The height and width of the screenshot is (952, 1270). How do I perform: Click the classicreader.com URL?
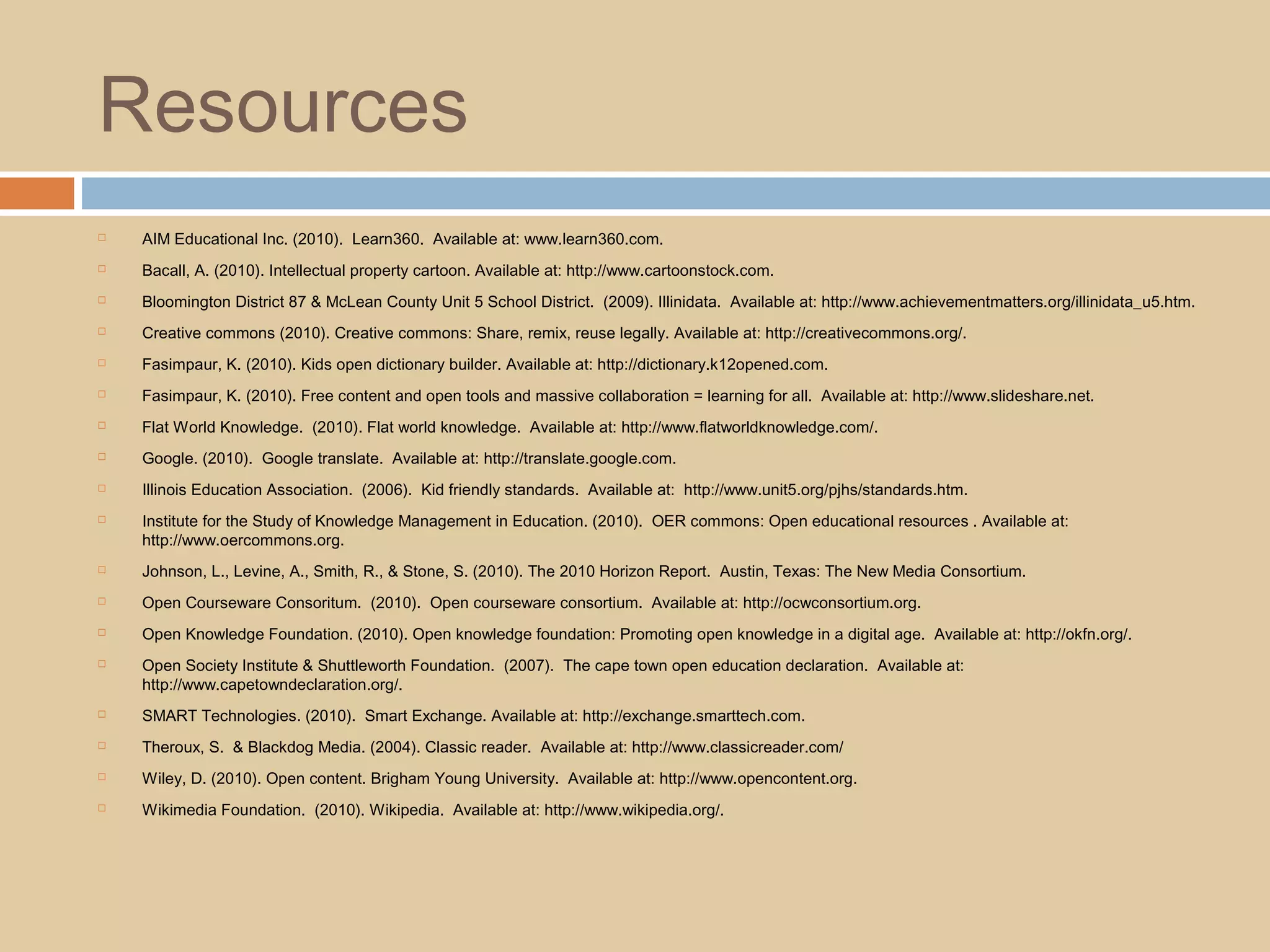pos(737,747)
